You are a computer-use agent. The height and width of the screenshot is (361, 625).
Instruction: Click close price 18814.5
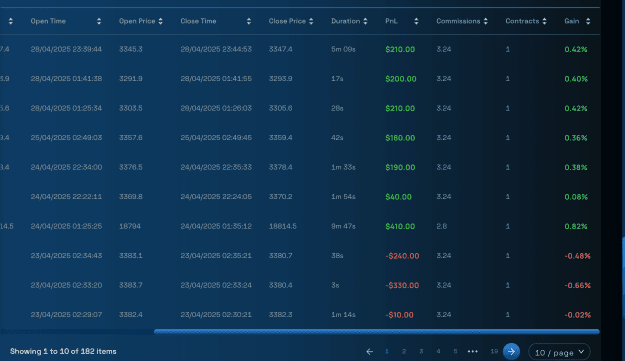pyautogui.click(x=283, y=226)
